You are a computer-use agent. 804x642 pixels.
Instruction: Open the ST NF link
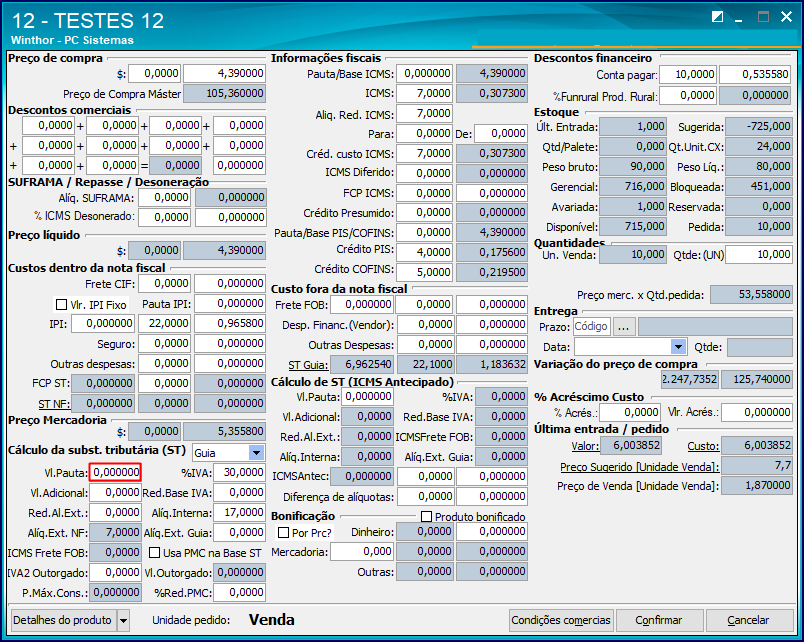click(54, 404)
